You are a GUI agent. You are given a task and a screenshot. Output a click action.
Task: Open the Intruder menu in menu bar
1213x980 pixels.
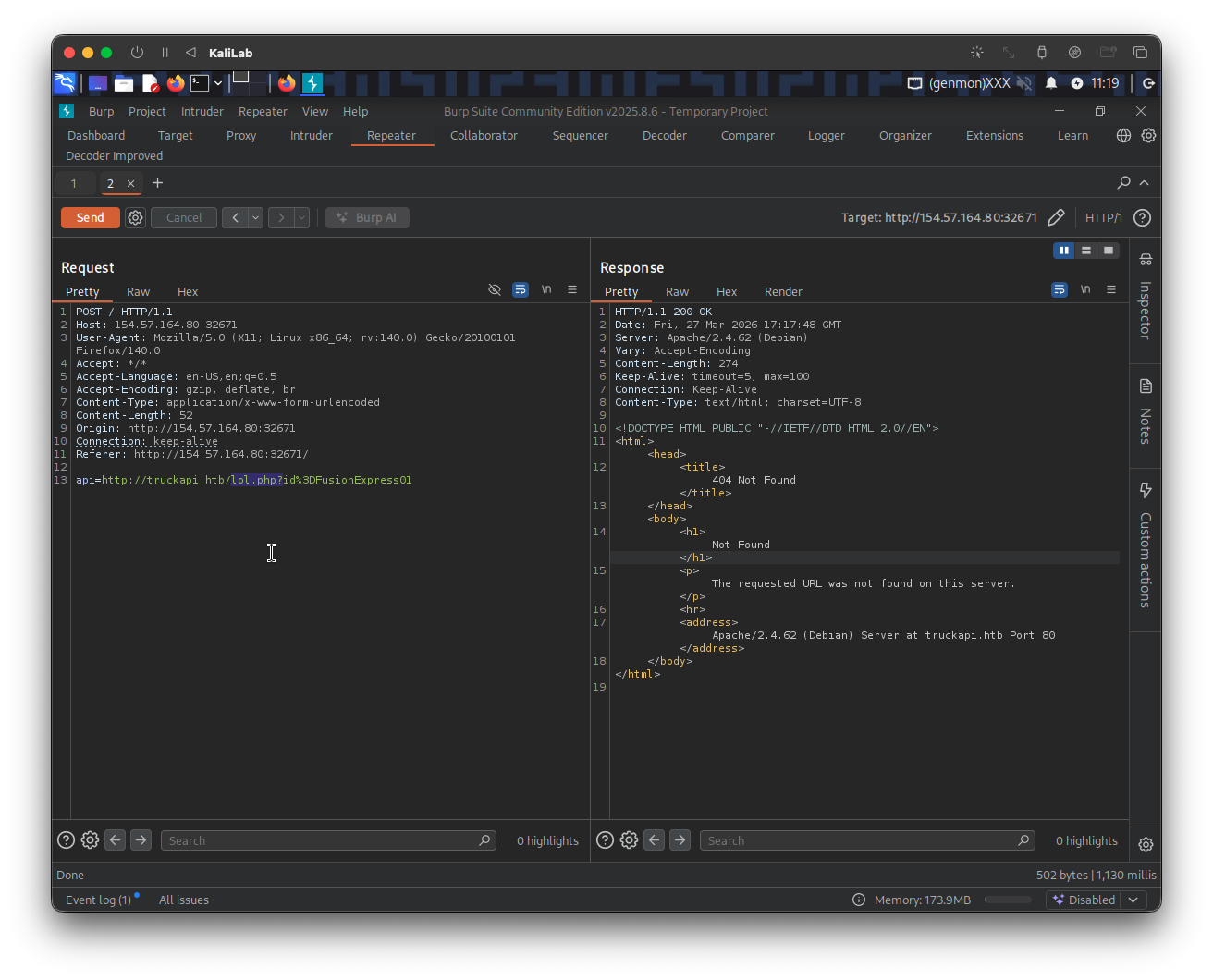[x=202, y=112]
